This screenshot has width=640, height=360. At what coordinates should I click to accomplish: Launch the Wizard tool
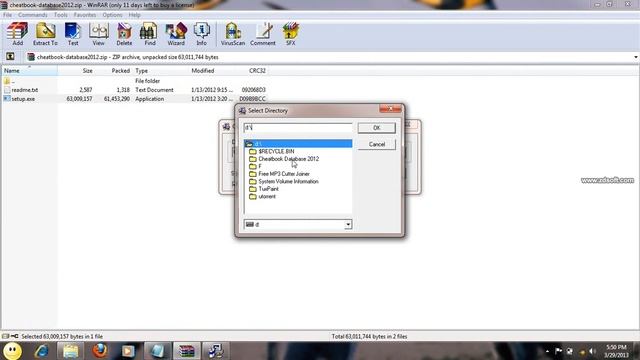176,34
